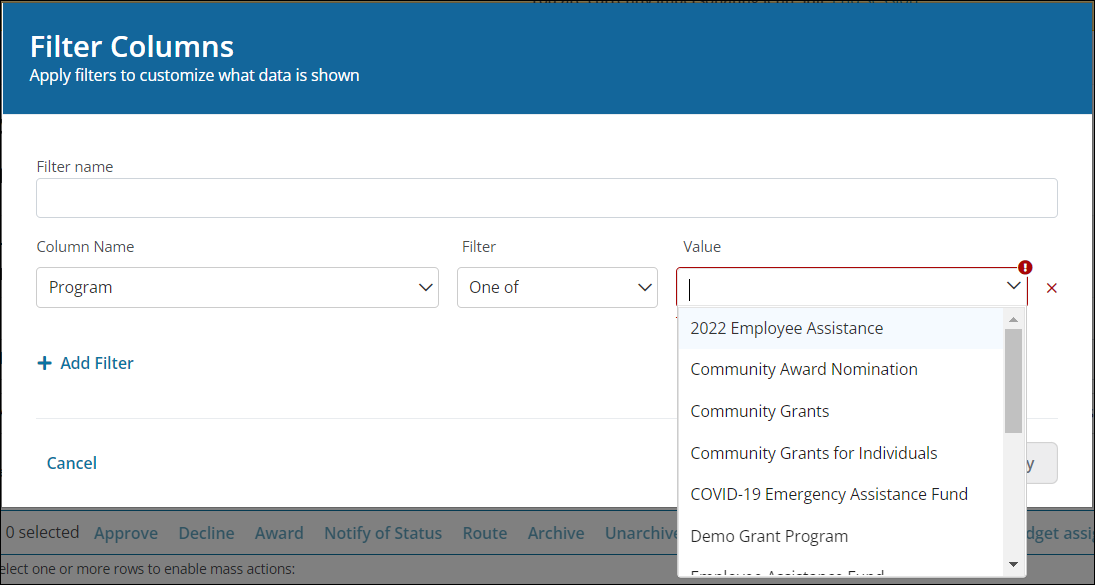Click the dropdown list scrollbar thumb
Viewport: 1095px width, 585px height.
pos(1013,380)
